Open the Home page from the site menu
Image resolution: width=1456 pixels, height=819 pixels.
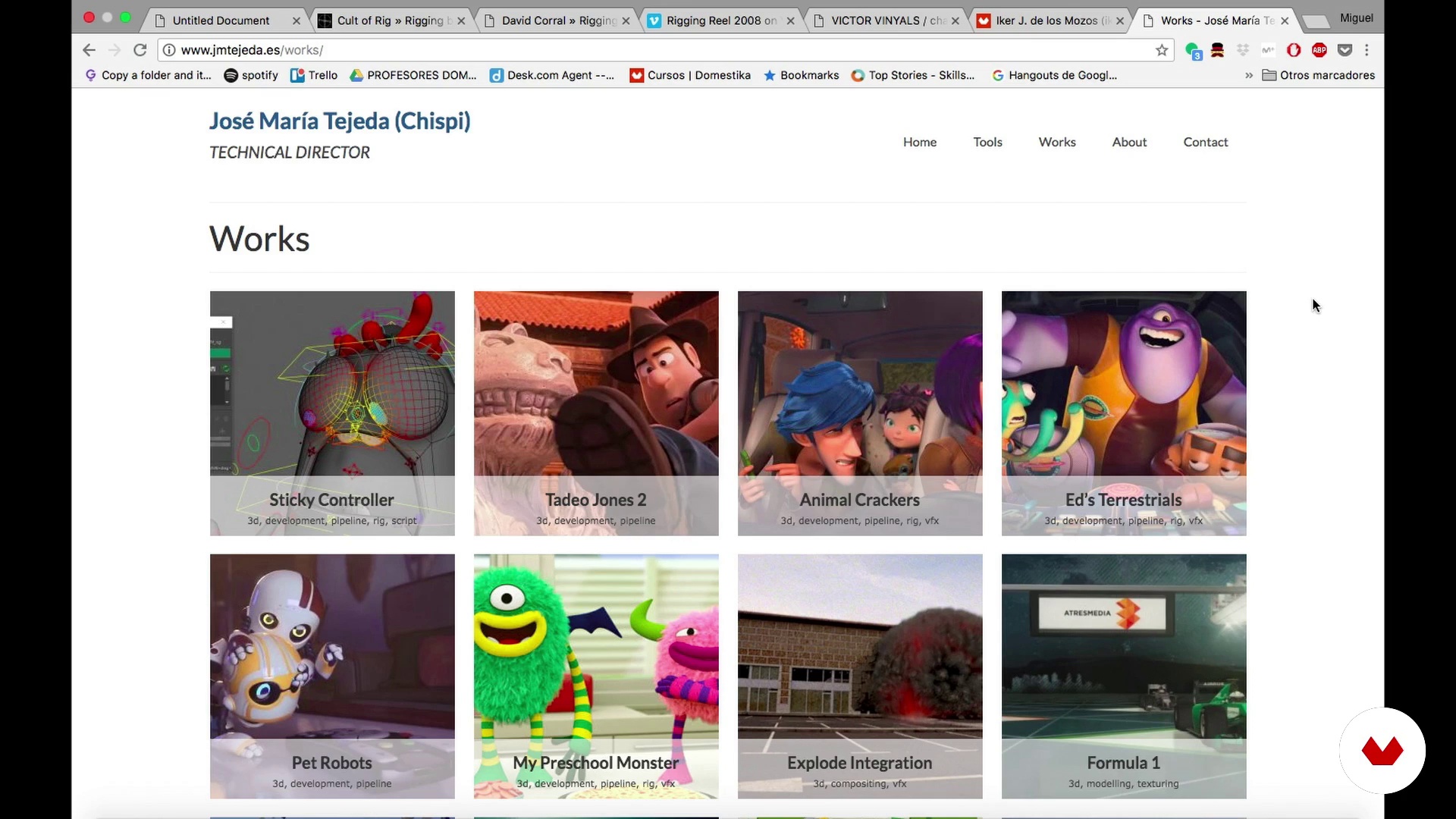pyautogui.click(x=920, y=142)
